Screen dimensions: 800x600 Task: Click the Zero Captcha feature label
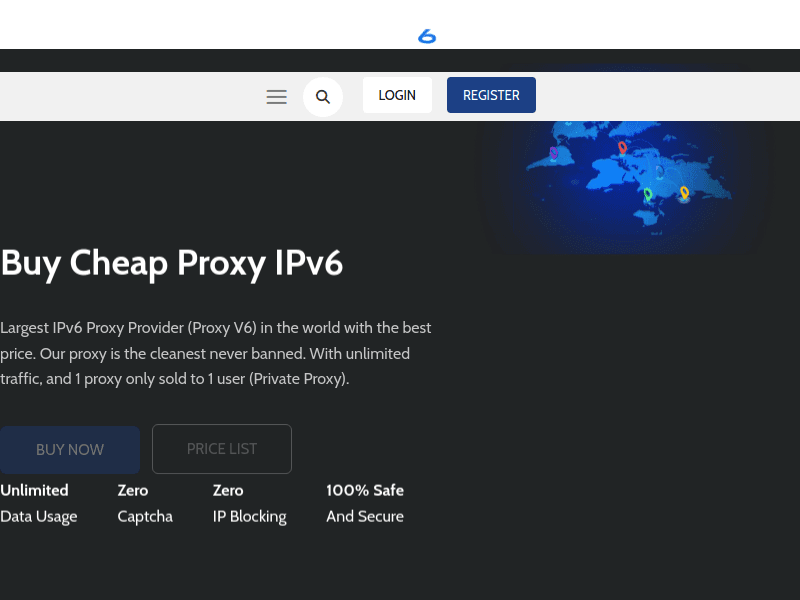pyautogui.click(x=145, y=503)
